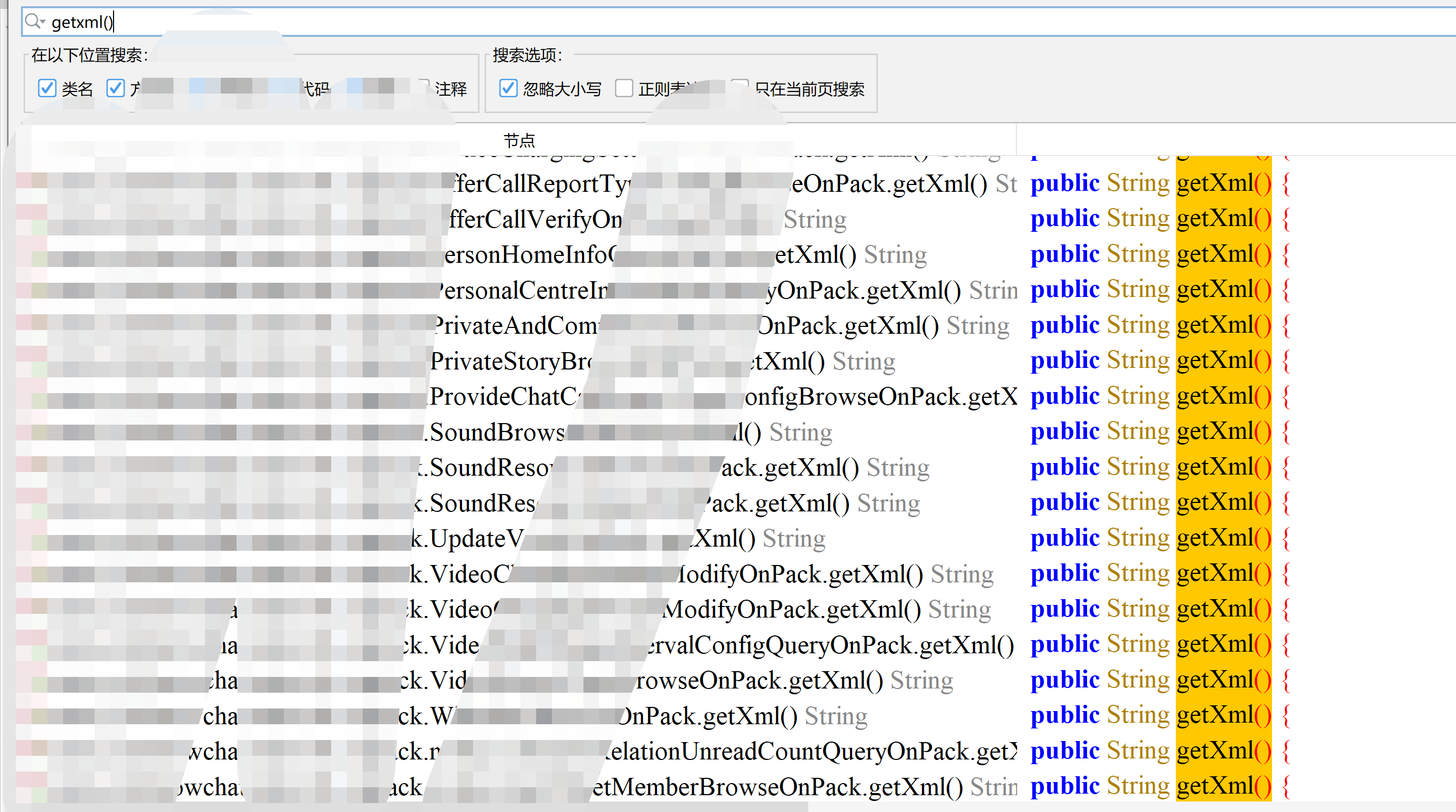The height and width of the screenshot is (812, 1456).
Task: Click the 节点 column header
Action: click(x=519, y=140)
